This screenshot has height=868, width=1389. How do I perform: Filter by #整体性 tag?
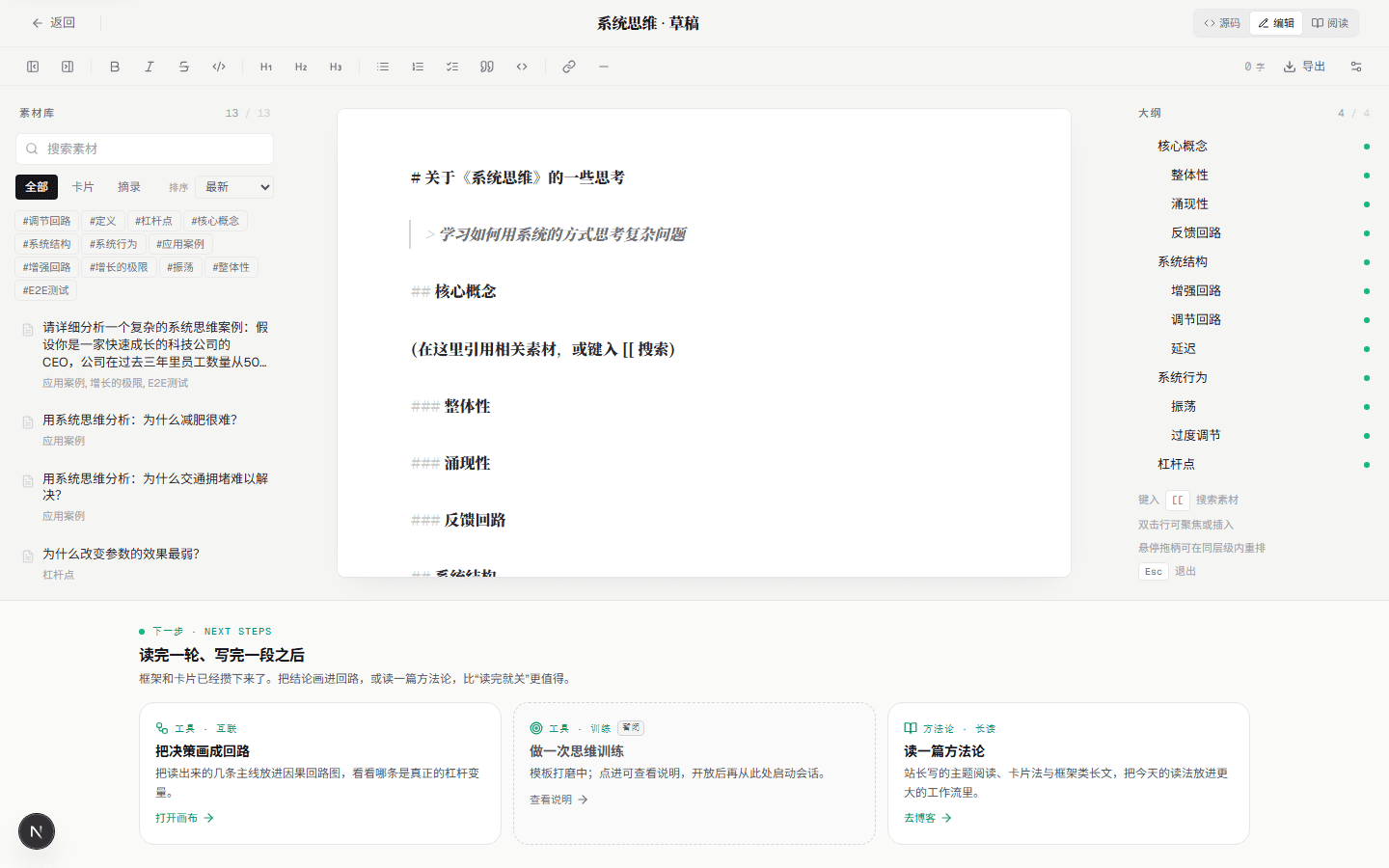click(231, 267)
